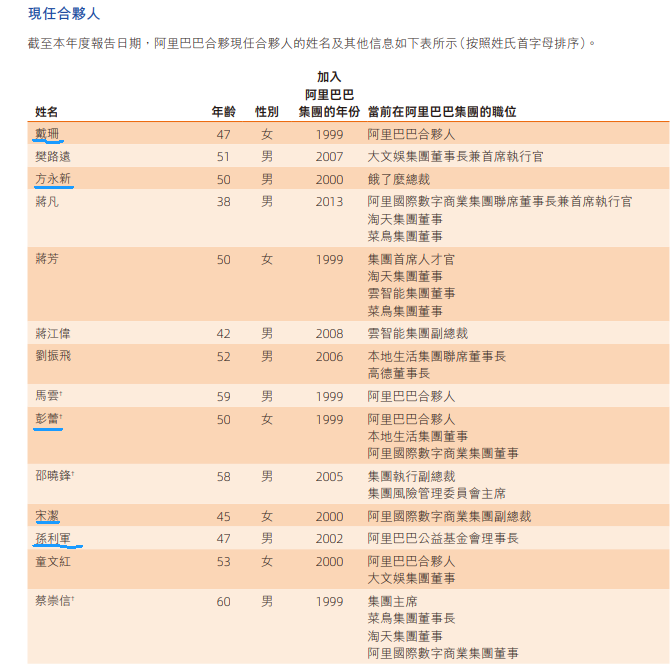
Task: Click the column header 性別
Action: coord(267,112)
